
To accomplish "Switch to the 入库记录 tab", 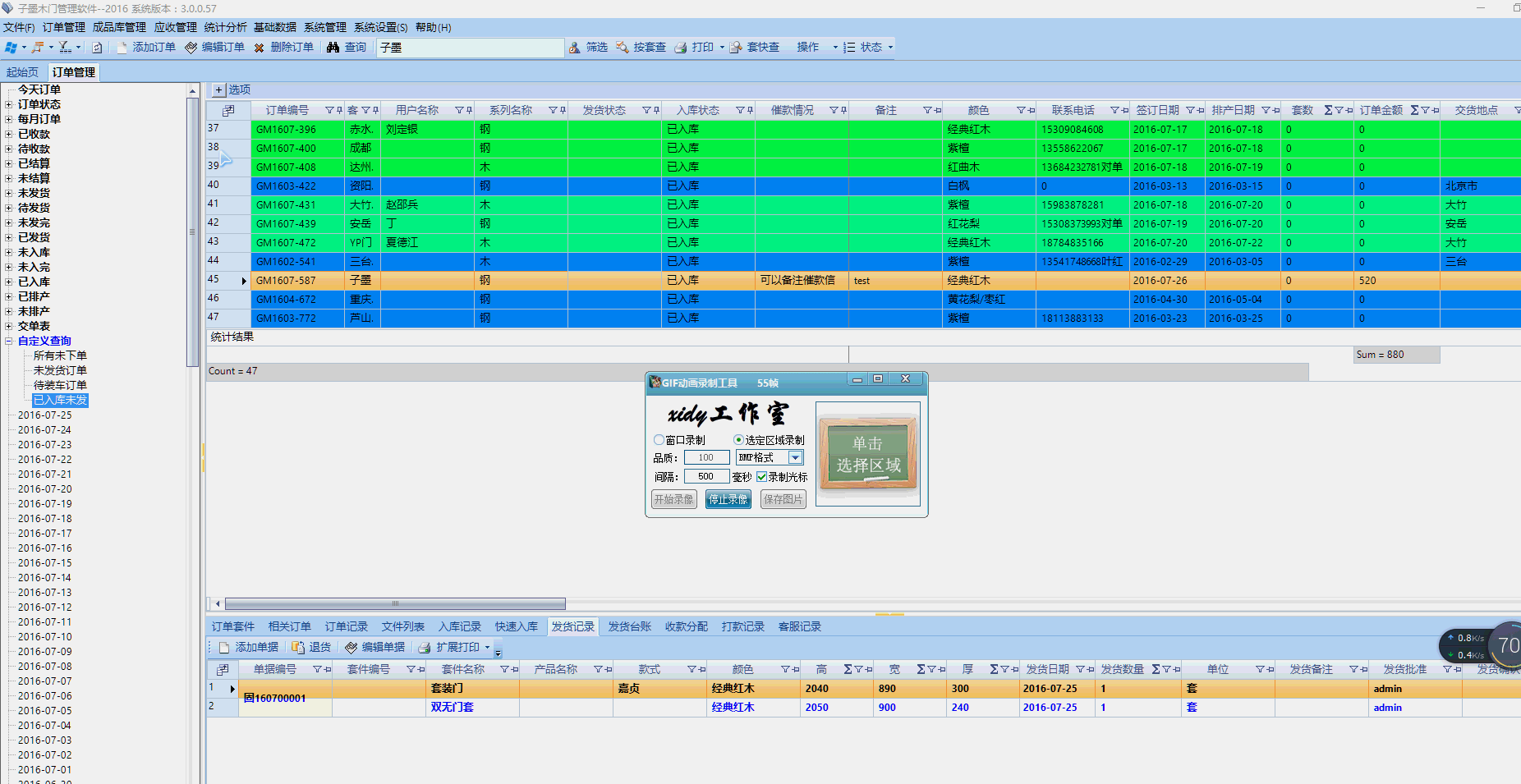I will (x=459, y=626).
